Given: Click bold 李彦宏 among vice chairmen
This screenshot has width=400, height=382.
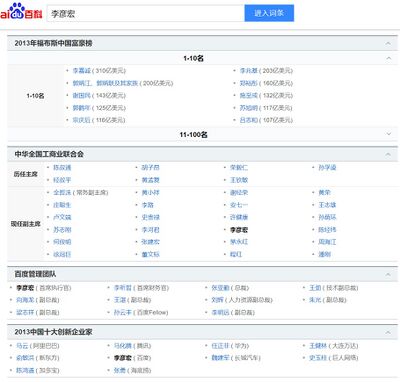Looking at the screenshot, I should [239, 230].
